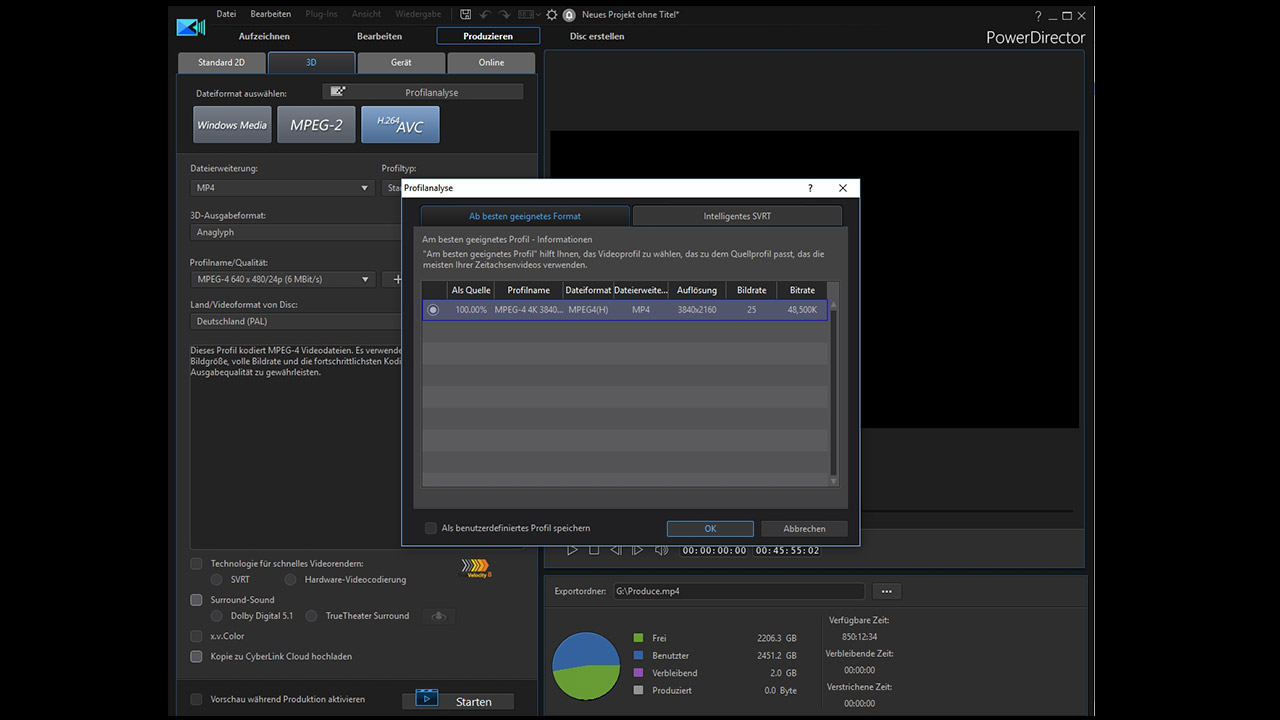Image resolution: width=1280 pixels, height=720 pixels.
Task: Open the Datei menu
Action: point(226,14)
